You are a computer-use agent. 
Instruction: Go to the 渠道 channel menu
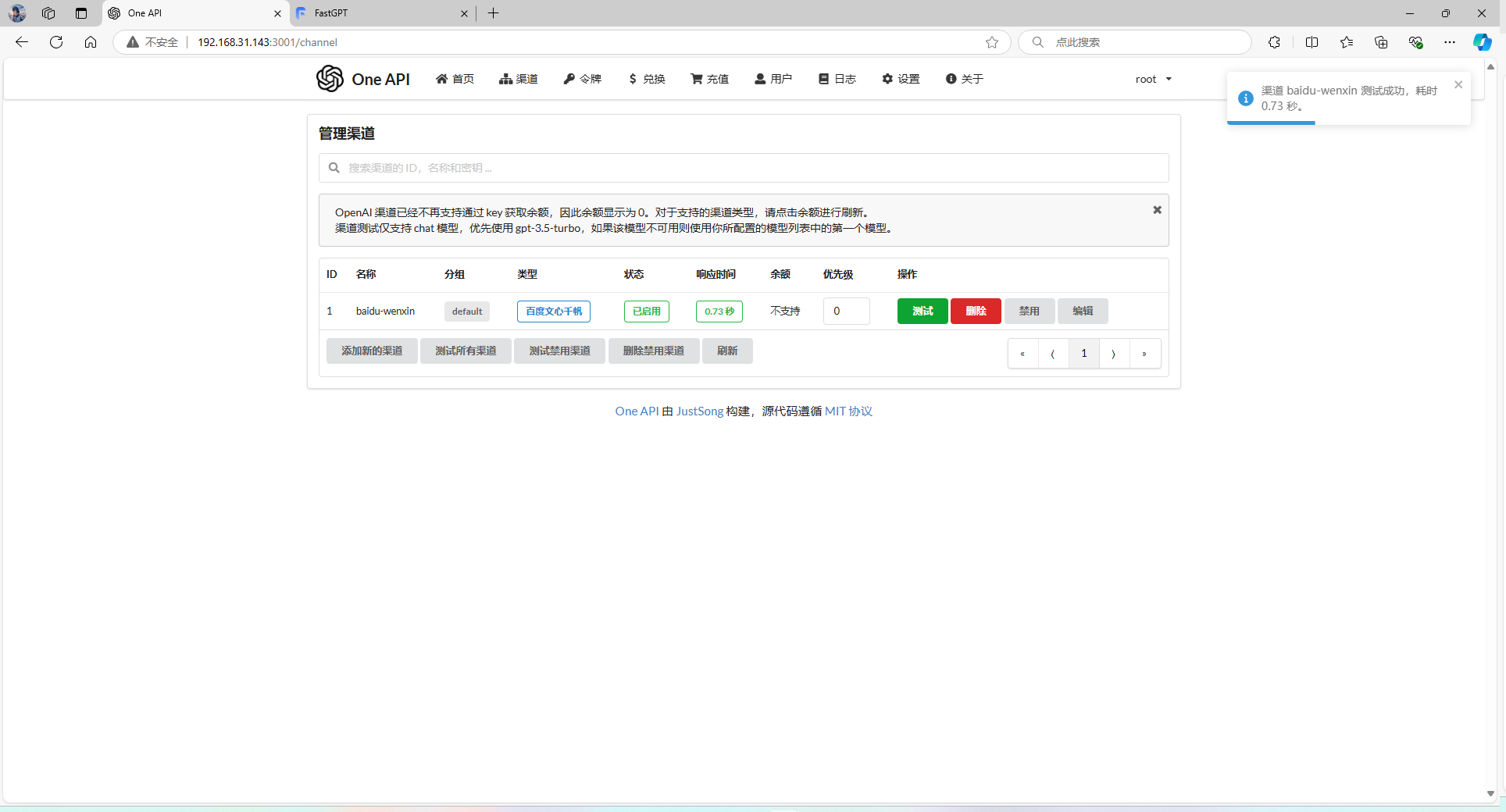coord(519,79)
